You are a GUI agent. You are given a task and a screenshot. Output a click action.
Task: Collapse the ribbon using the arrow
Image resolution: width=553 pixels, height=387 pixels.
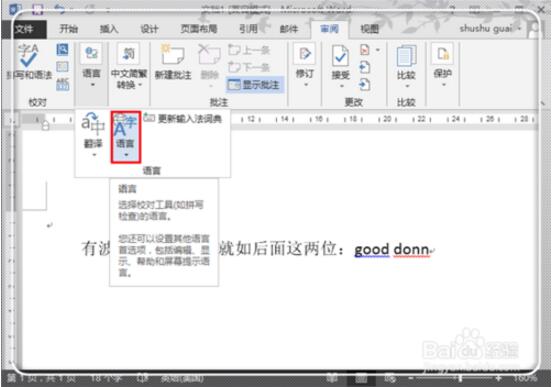tap(542, 103)
